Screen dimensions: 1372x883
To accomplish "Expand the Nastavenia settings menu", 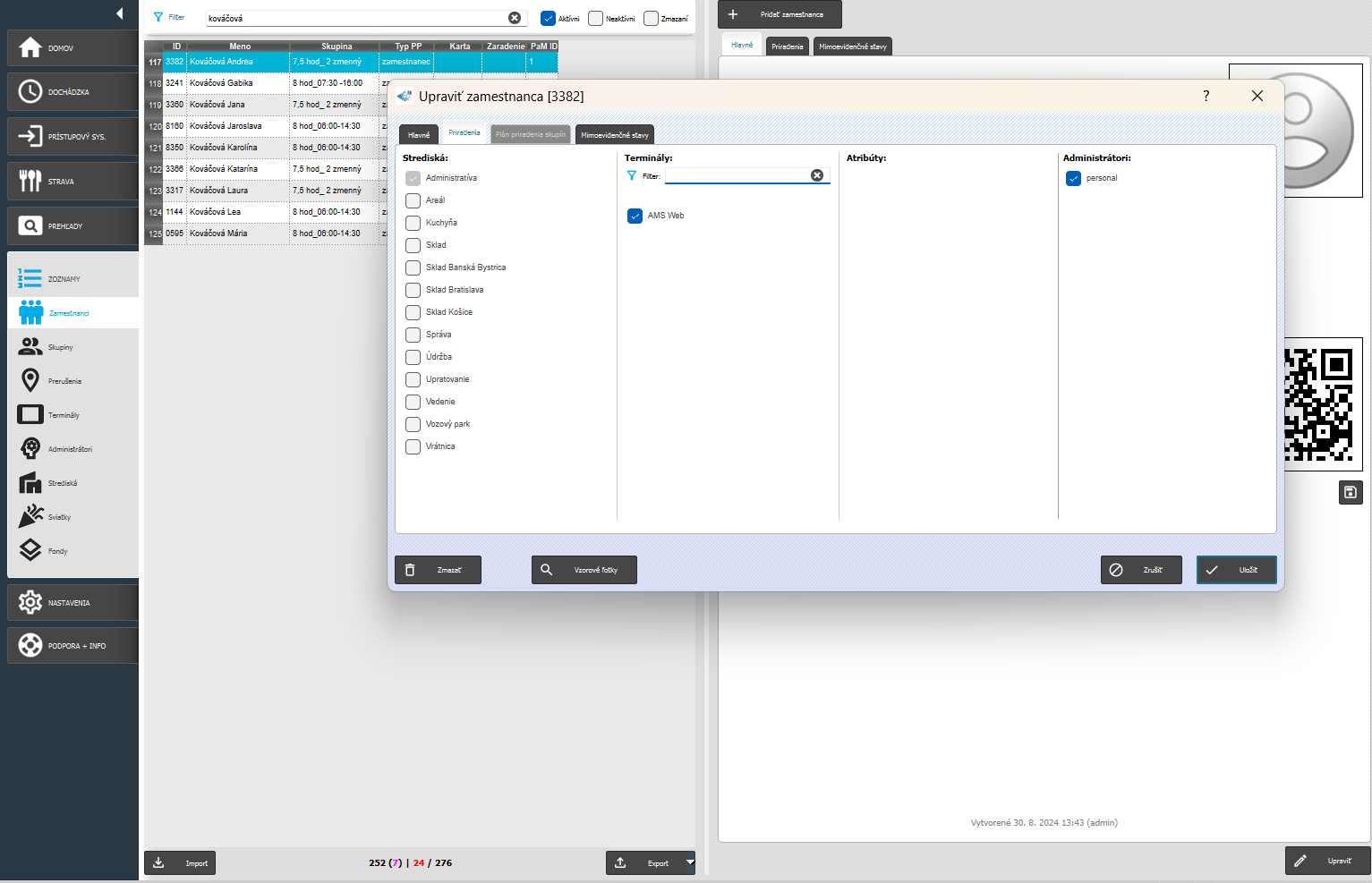I will (72, 603).
